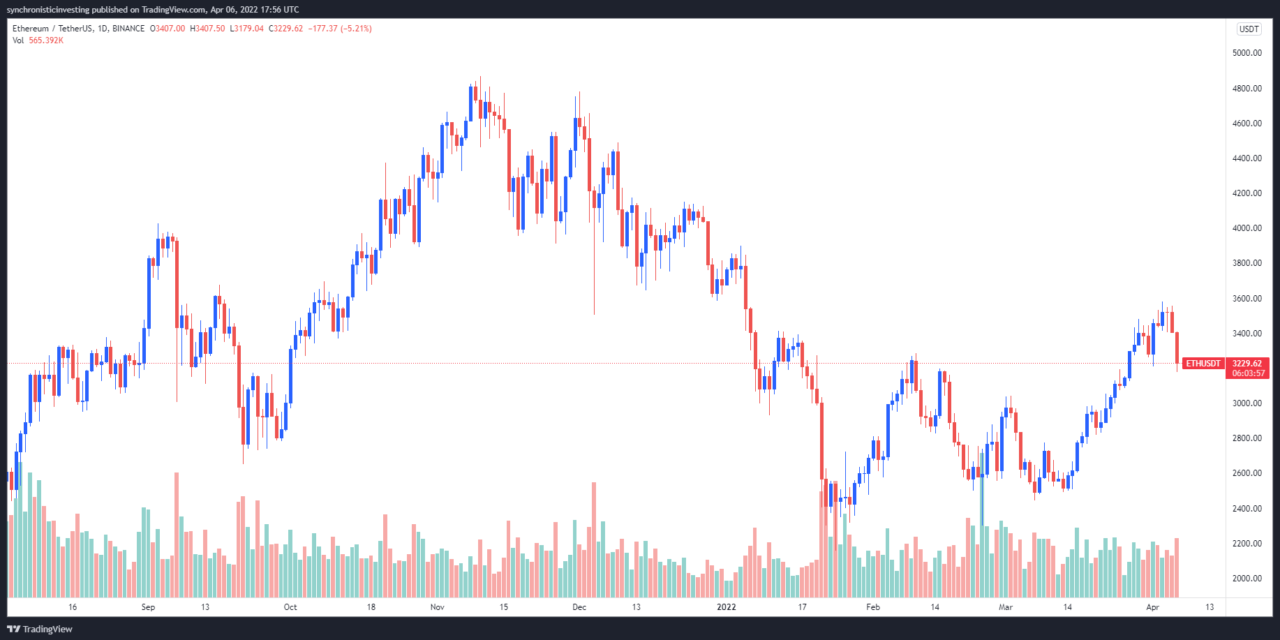The width and height of the screenshot is (1280, 640).
Task: Click the 565.392K volume value reading
Action: pyautogui.click(x=46, y=41)
